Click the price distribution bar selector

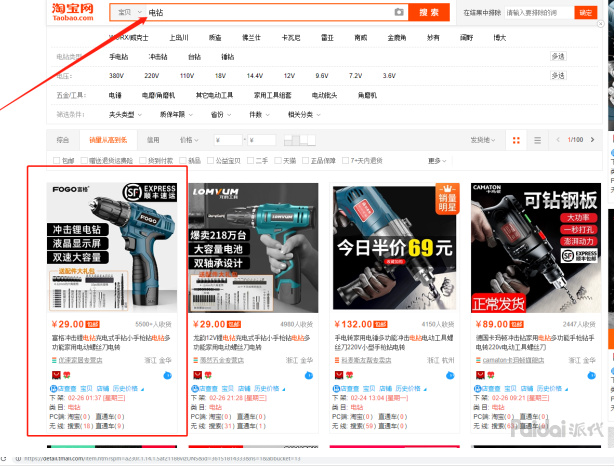(x=300, y=140)
